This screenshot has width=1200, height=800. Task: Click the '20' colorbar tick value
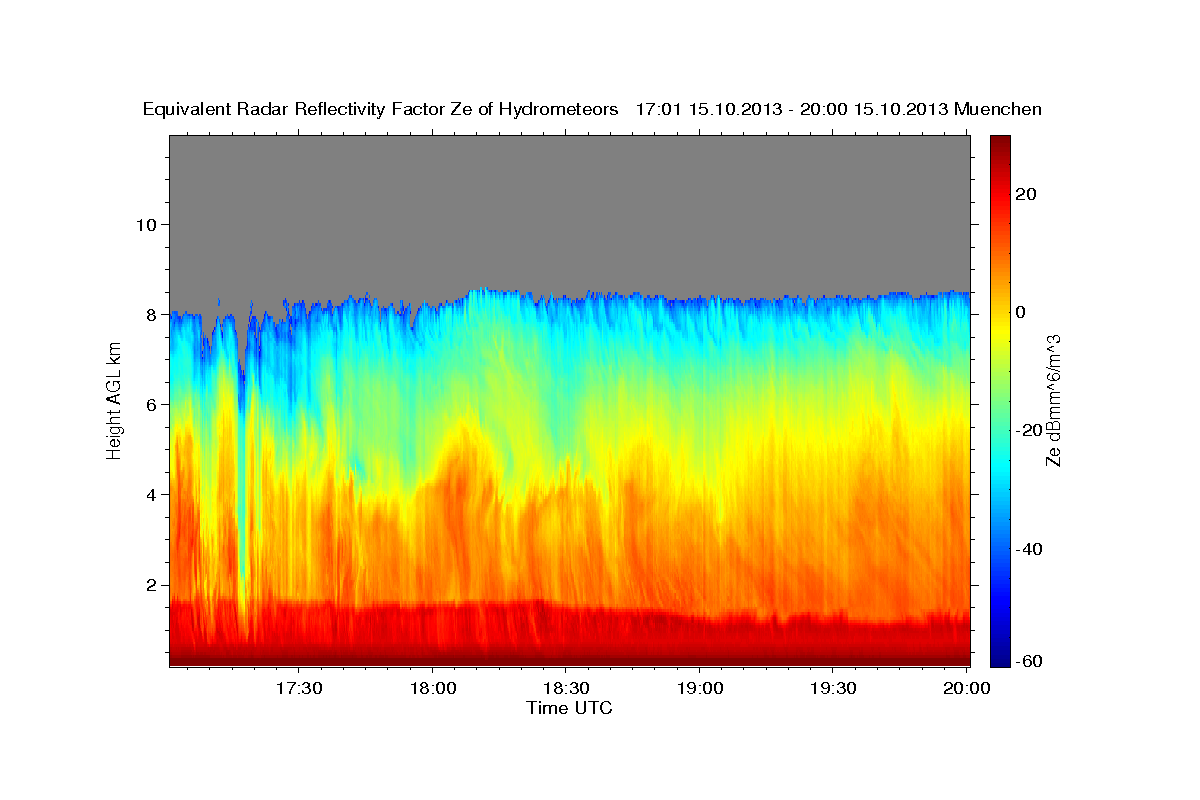(1025, 194)
